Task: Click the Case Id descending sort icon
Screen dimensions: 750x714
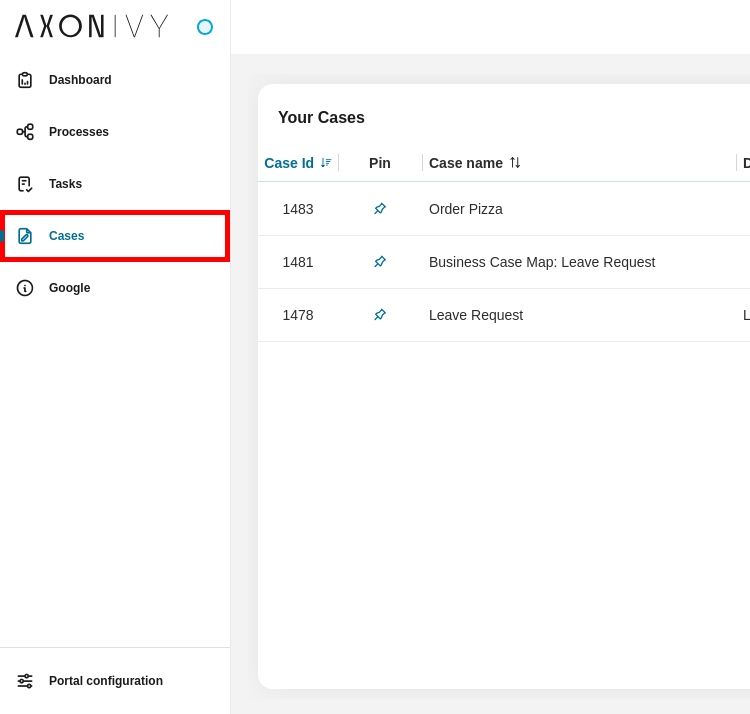Action: (x=326, y=163)
